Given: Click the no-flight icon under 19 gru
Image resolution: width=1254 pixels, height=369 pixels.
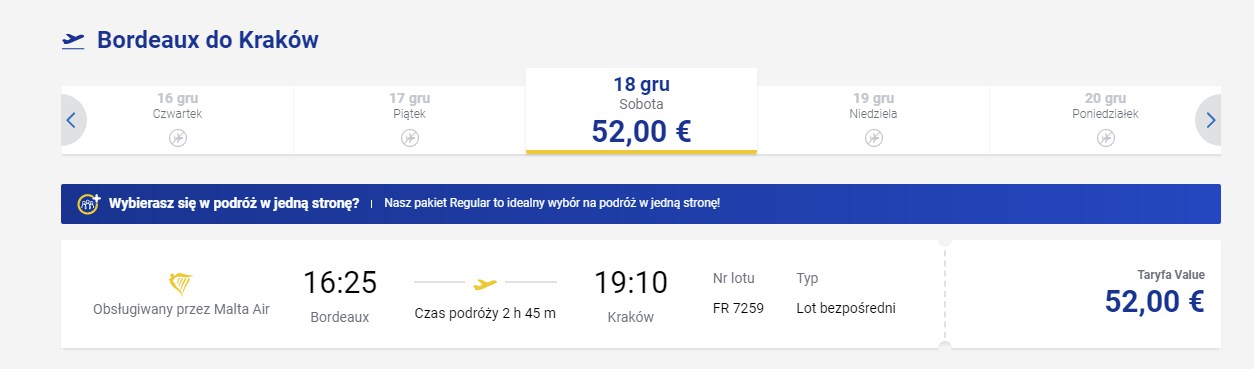Looking at the screenshot, I should coord(874,138).
